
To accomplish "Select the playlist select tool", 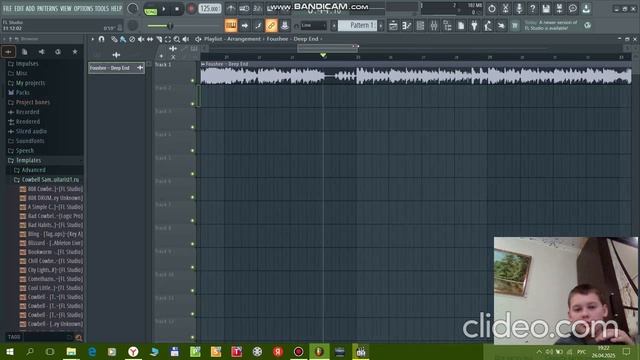I will [168, 39].
